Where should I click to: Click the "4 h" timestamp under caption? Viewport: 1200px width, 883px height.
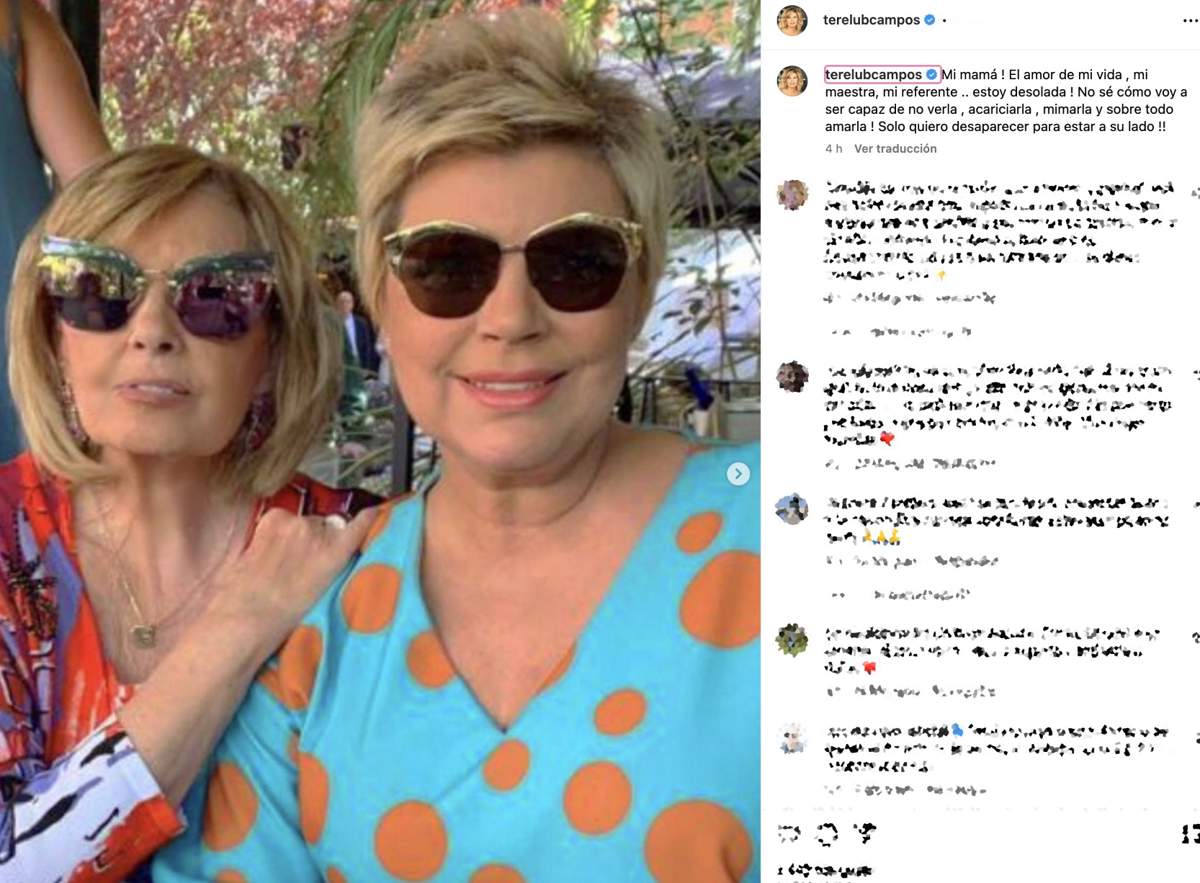(834, 149)
